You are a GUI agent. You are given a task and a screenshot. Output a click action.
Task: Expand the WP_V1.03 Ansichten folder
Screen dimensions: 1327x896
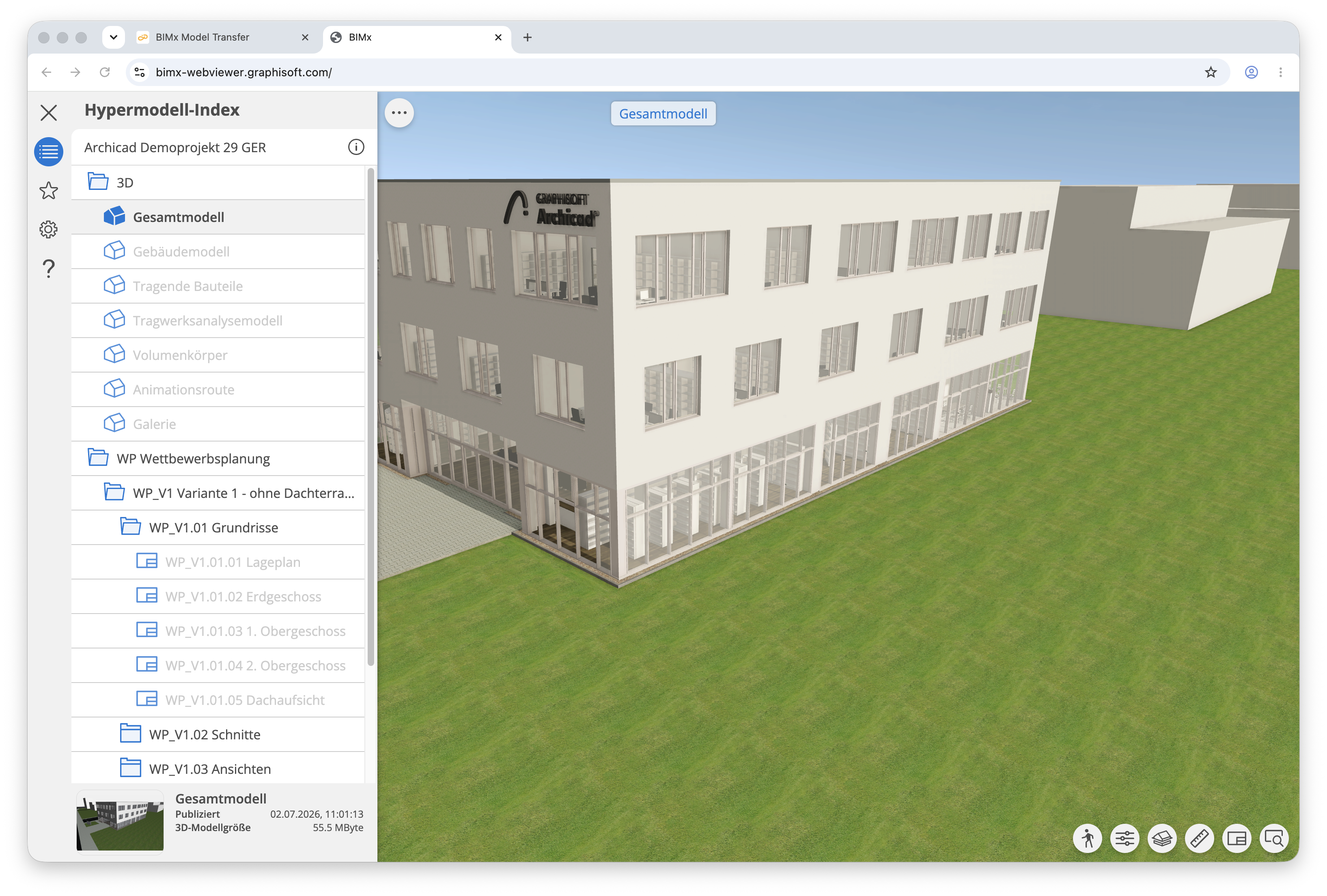coord(218,769)
